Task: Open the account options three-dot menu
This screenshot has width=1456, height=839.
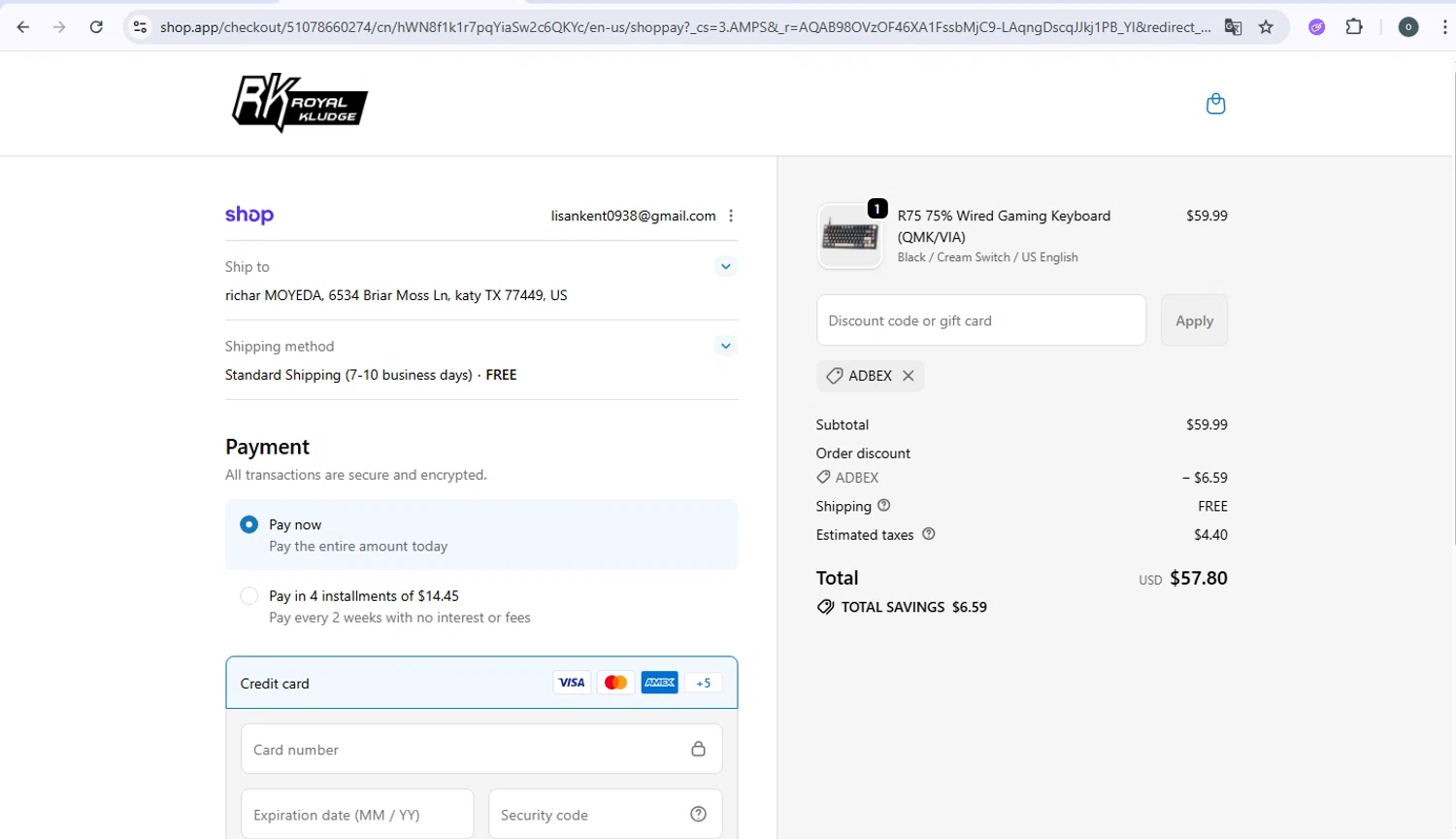Action: tap(731, 216)
